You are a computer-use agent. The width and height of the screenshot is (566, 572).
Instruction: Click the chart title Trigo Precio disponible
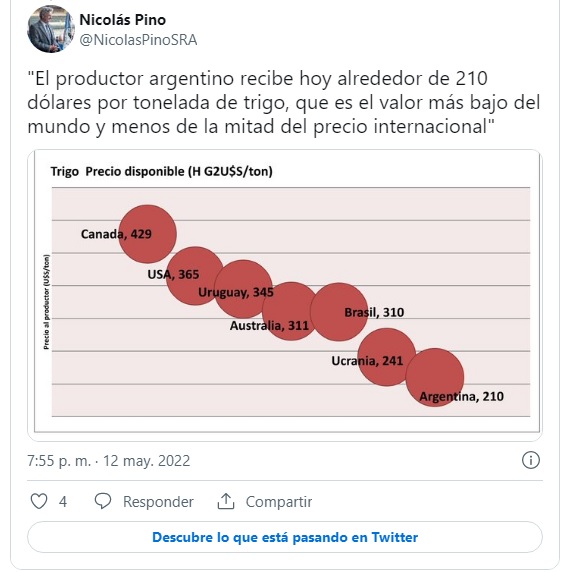point(162,171)
